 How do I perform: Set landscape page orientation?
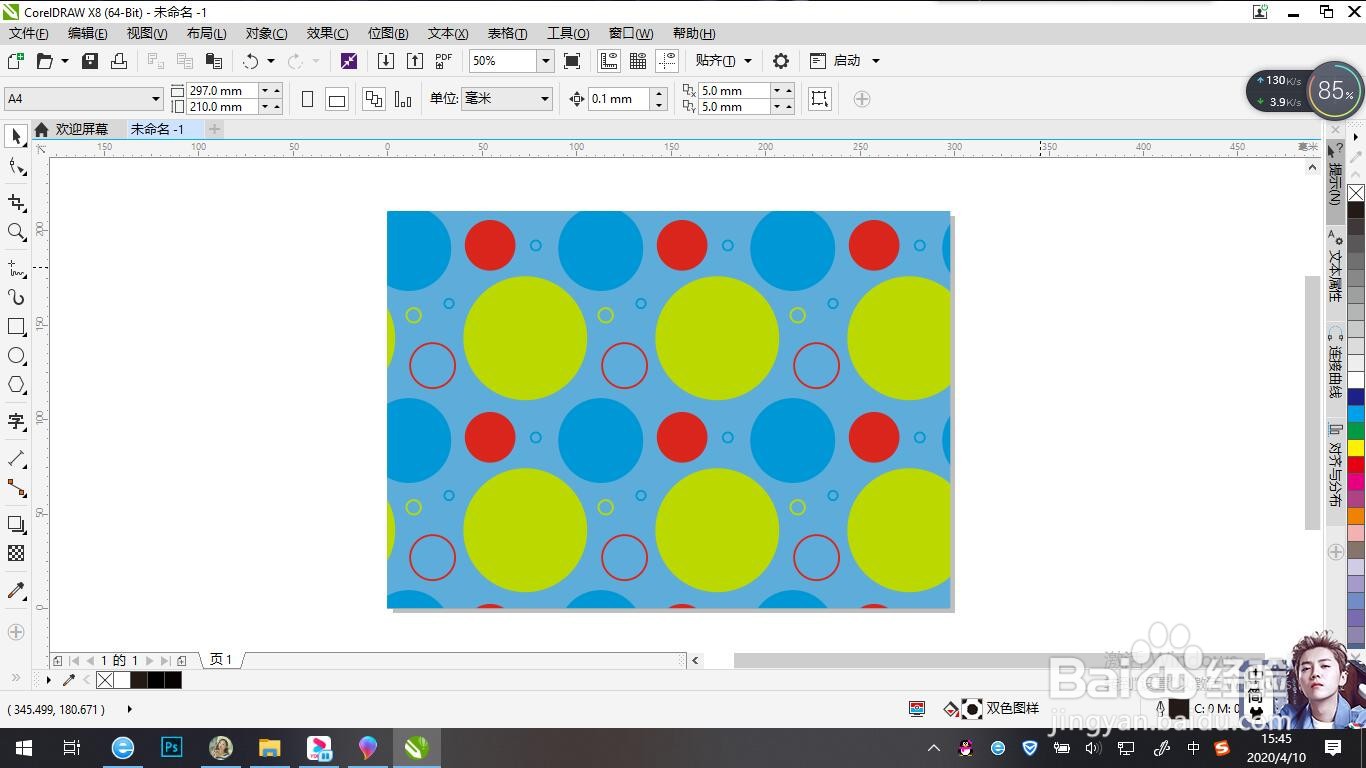337,99
